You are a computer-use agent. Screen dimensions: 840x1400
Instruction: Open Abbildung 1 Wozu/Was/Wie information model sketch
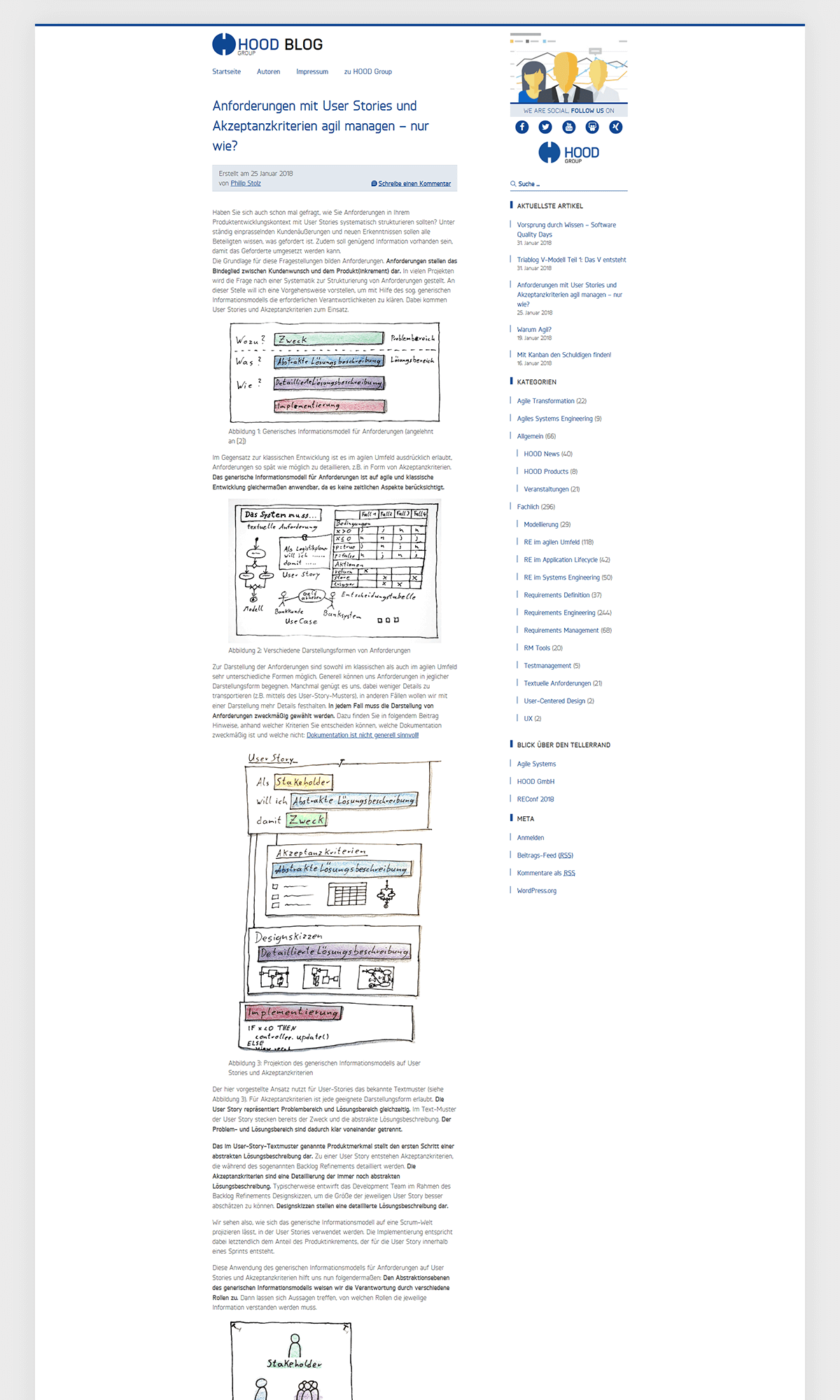(x=335, y=372)
